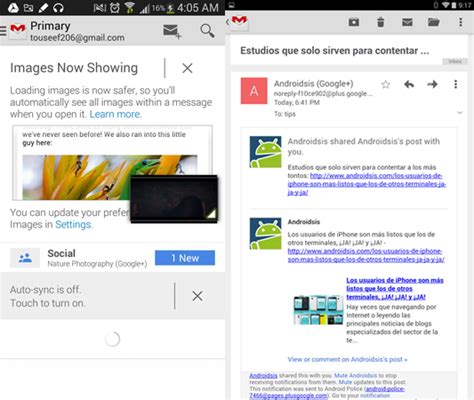Screen dimensions: 474x400
Task: Tap sender name Androidsis (Google+)
Action: click(314, 84)
